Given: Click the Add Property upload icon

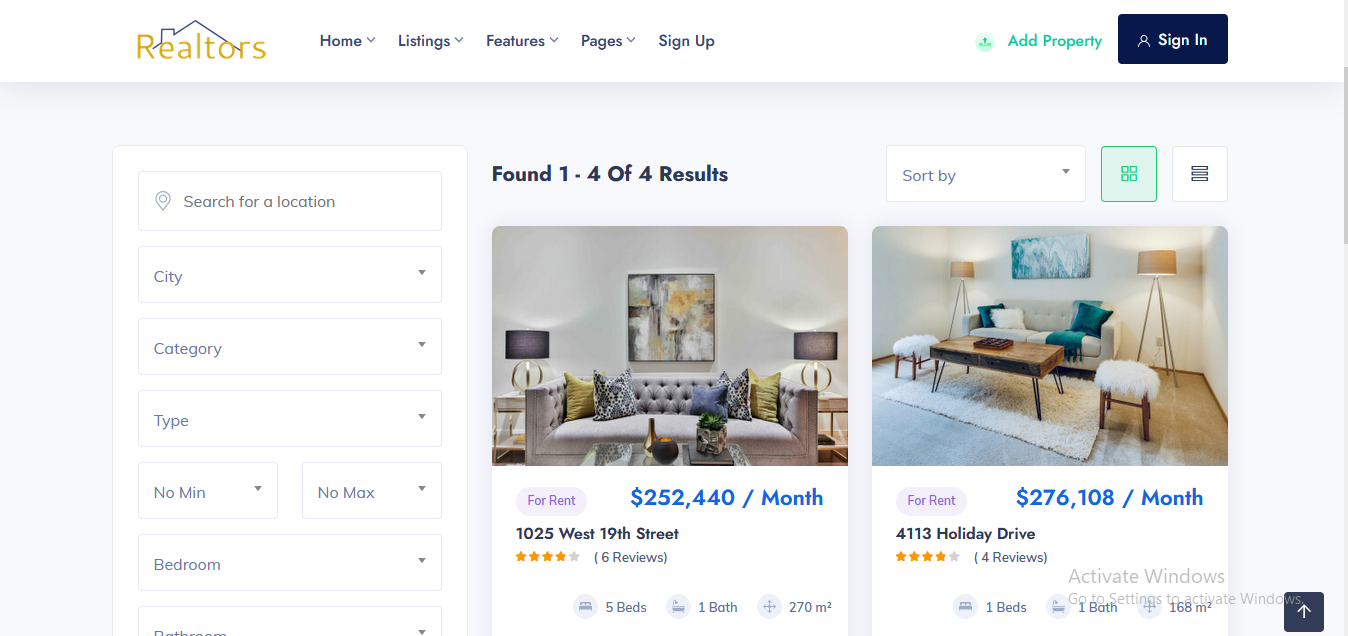Looking at the screenshot, I should [x=985, y=42].
